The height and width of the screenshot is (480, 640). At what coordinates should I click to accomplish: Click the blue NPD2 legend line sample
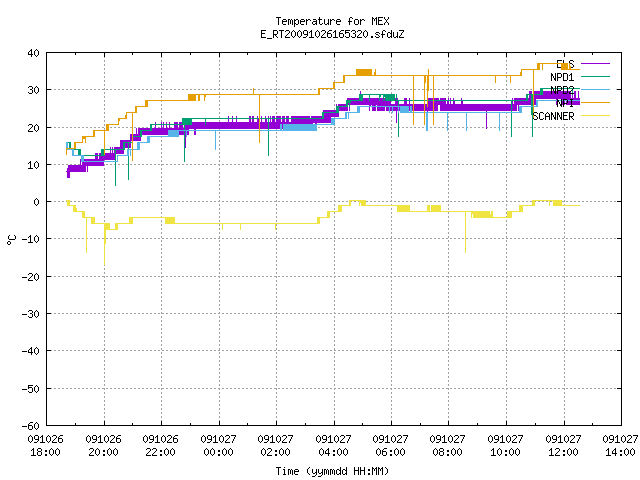tap(595, 89)
